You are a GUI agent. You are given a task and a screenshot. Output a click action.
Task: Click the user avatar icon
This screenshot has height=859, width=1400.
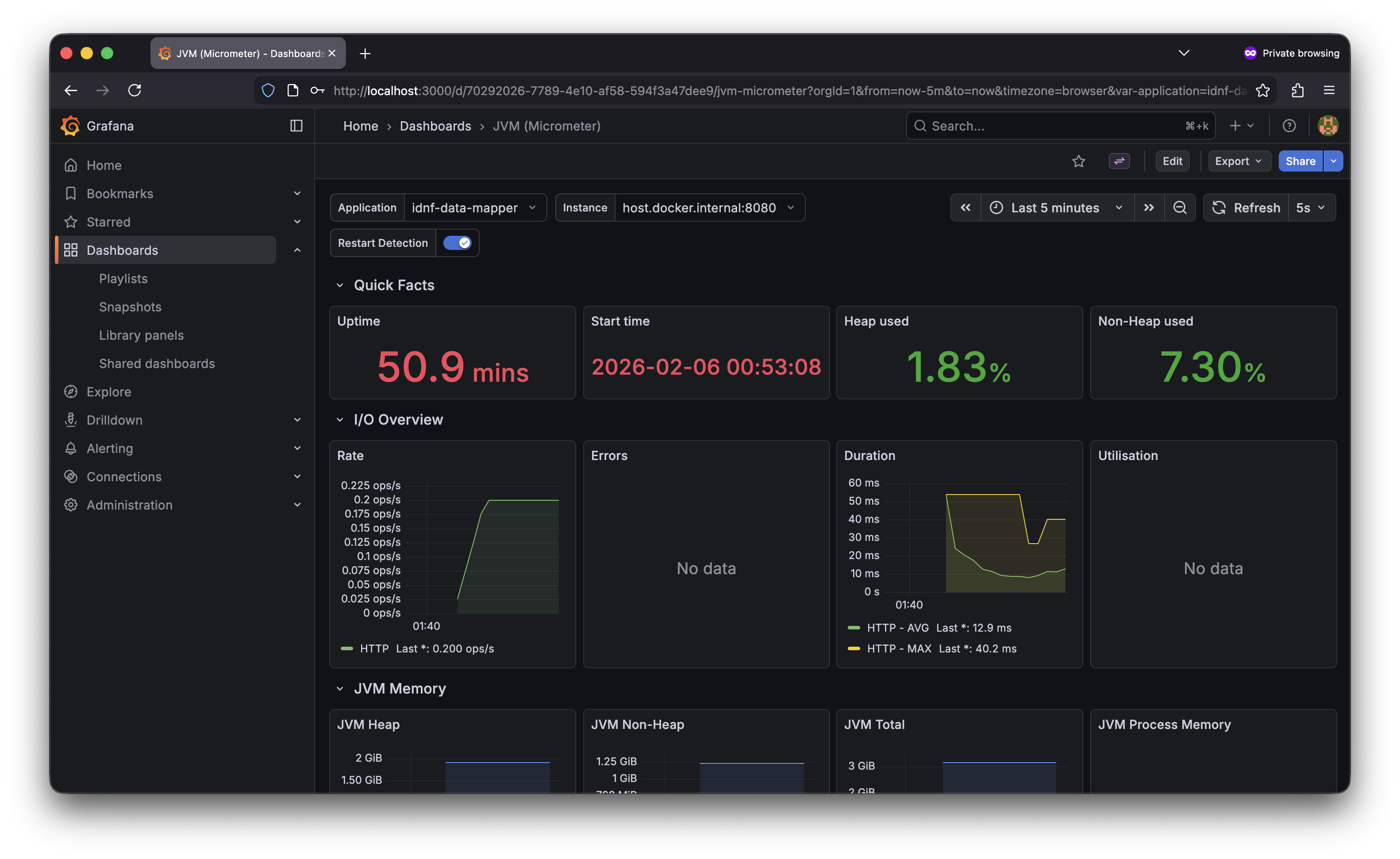(x=1328, y=126)
